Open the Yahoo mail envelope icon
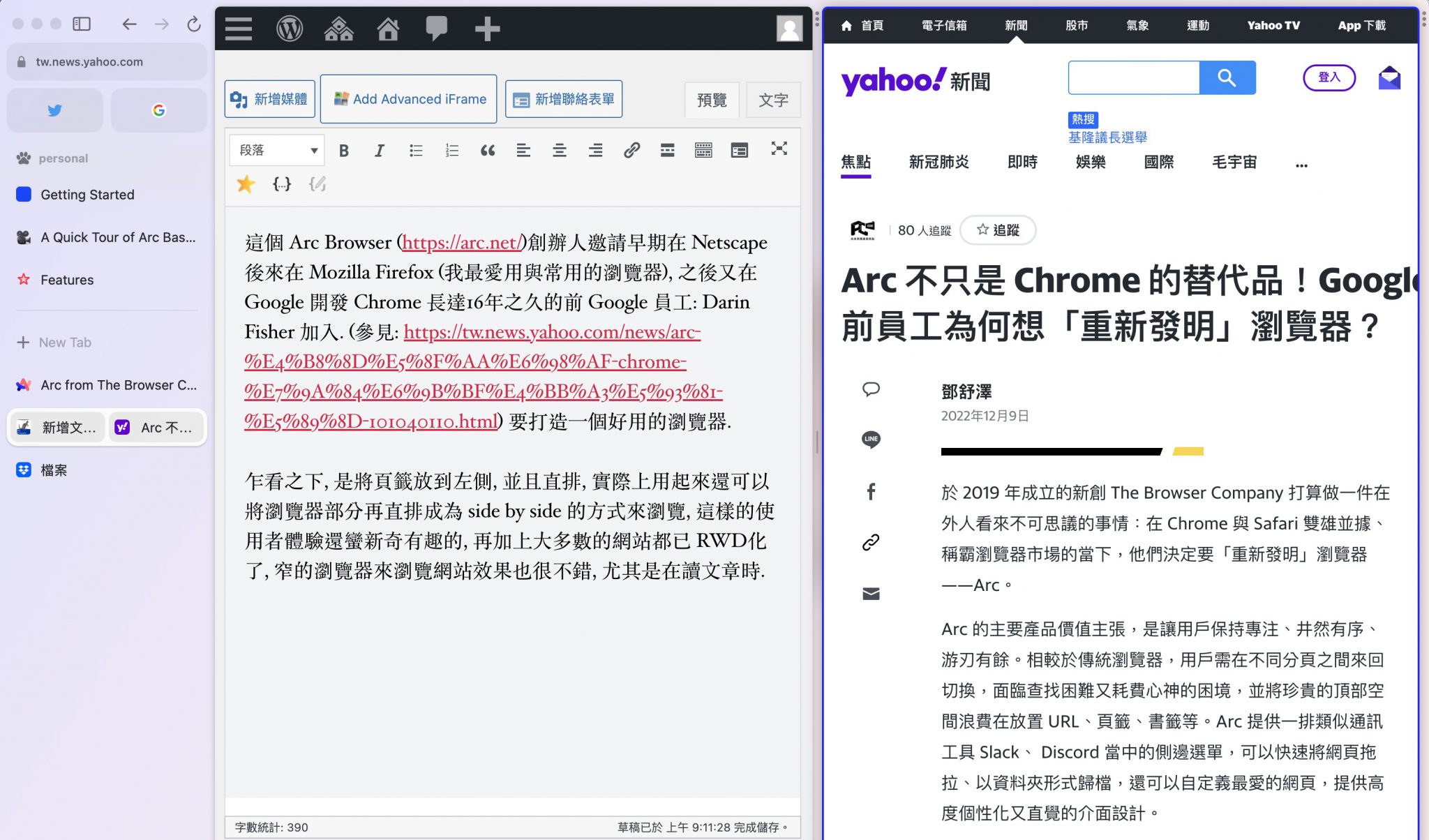This screenshot has height=840, width=1429. point(1389,77)
